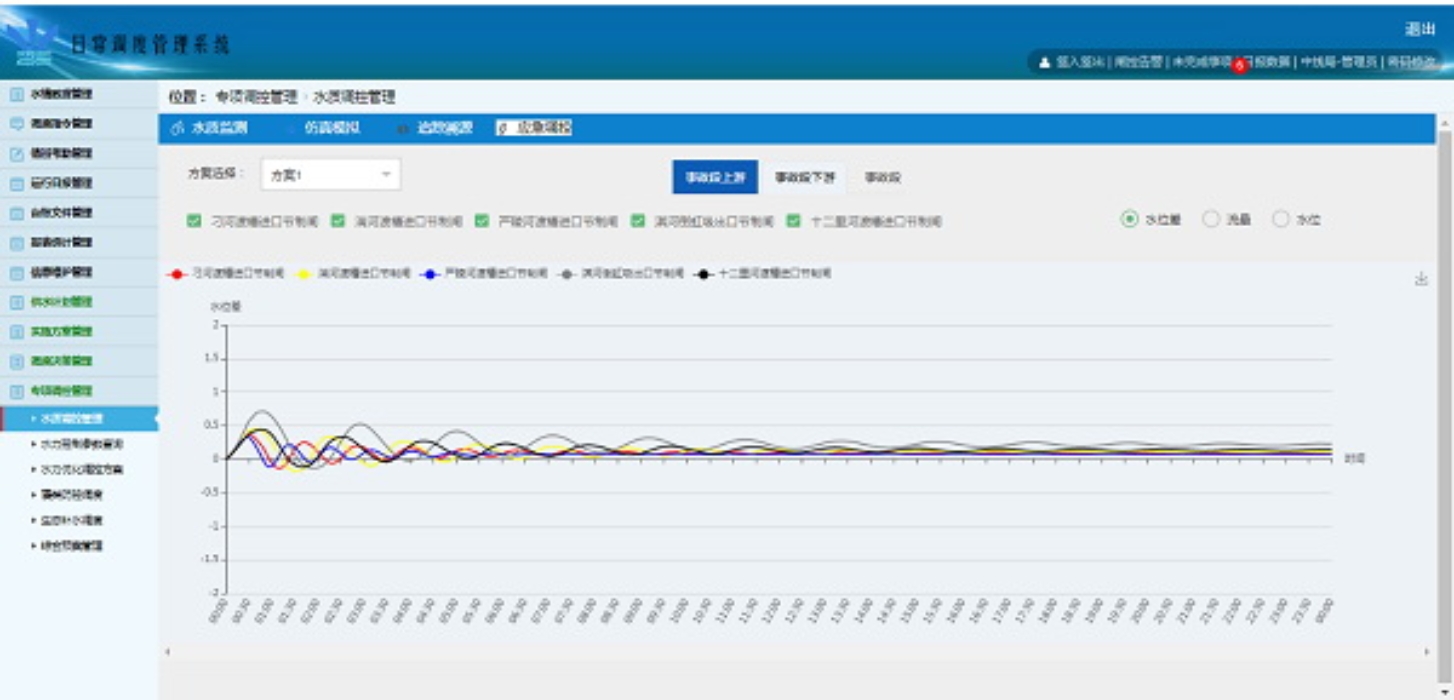Click the 退出 logout link

pos(1419,29)
